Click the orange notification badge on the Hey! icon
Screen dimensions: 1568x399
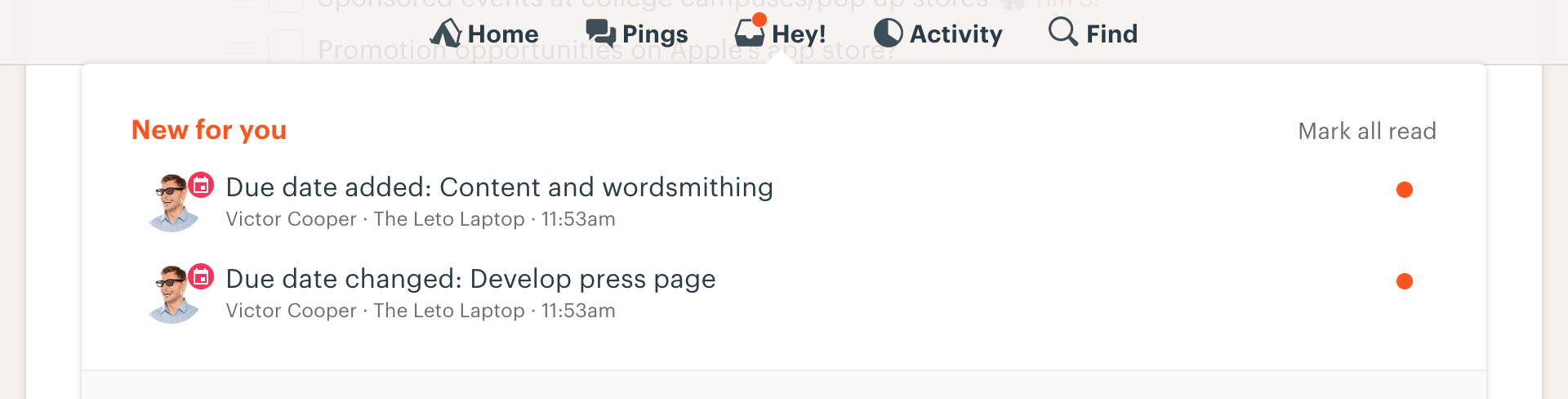coord(759,20)
